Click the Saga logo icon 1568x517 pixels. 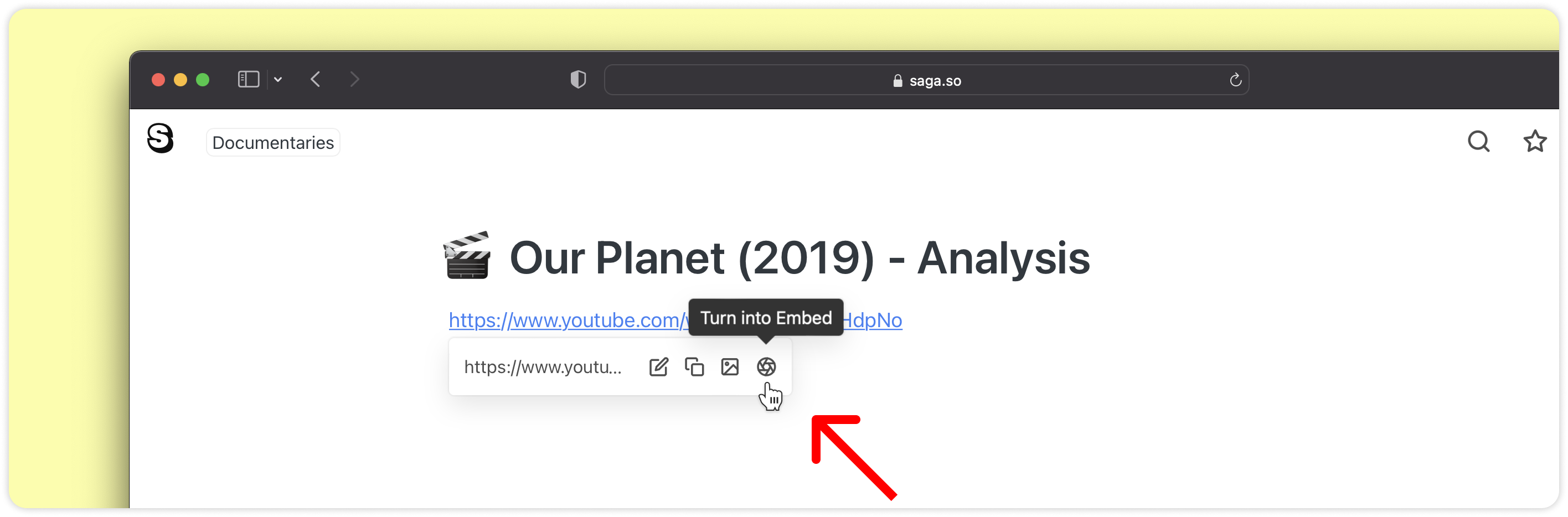160,138
